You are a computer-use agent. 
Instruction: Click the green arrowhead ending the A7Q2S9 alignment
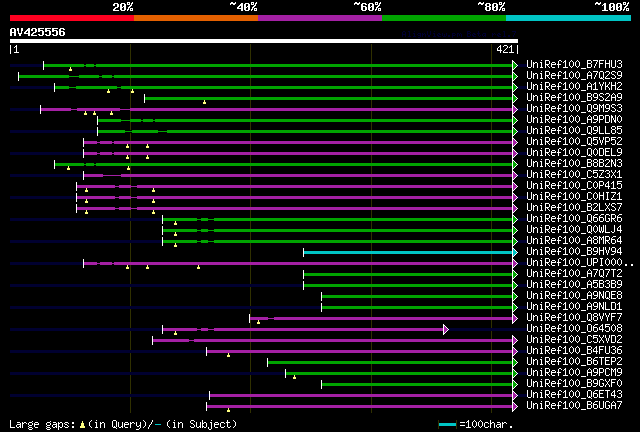(515, 76)
